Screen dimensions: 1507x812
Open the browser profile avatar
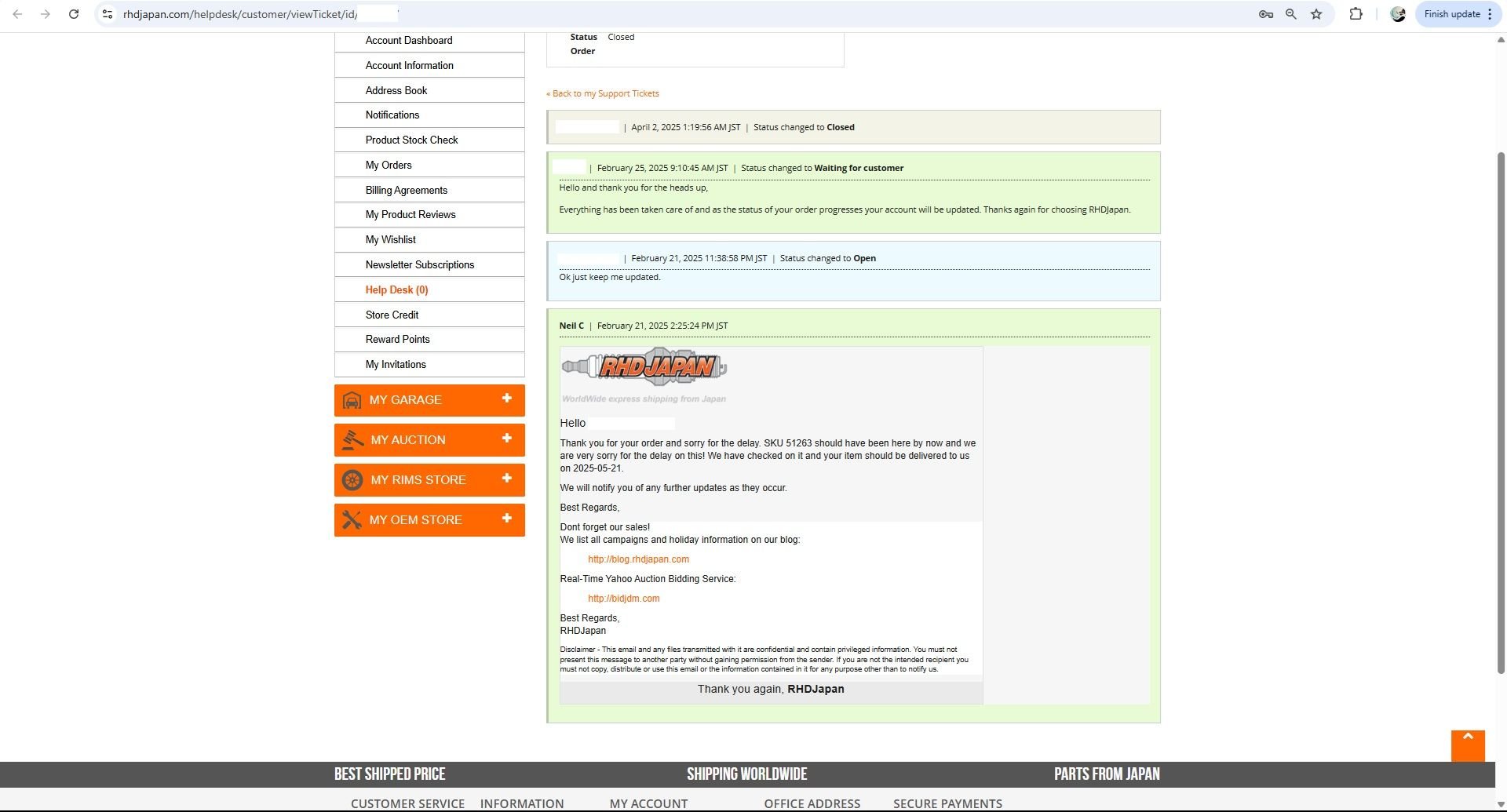pyautogui.click(x=1398, y=14)
